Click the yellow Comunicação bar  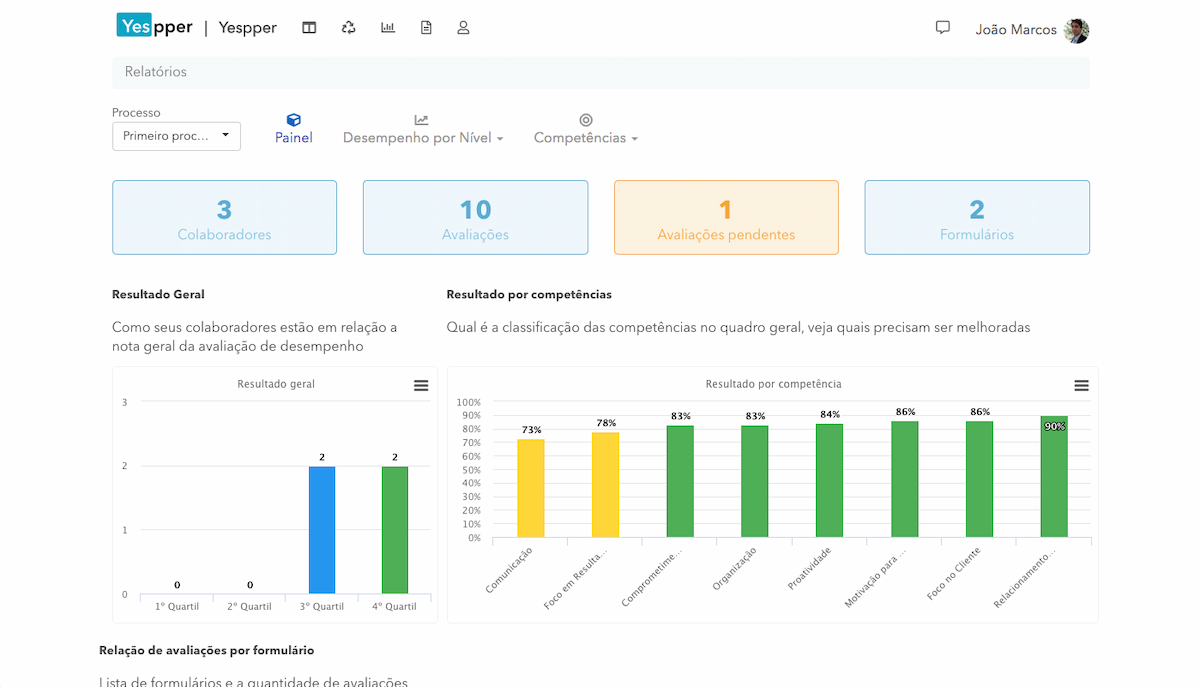coord(531,488)
